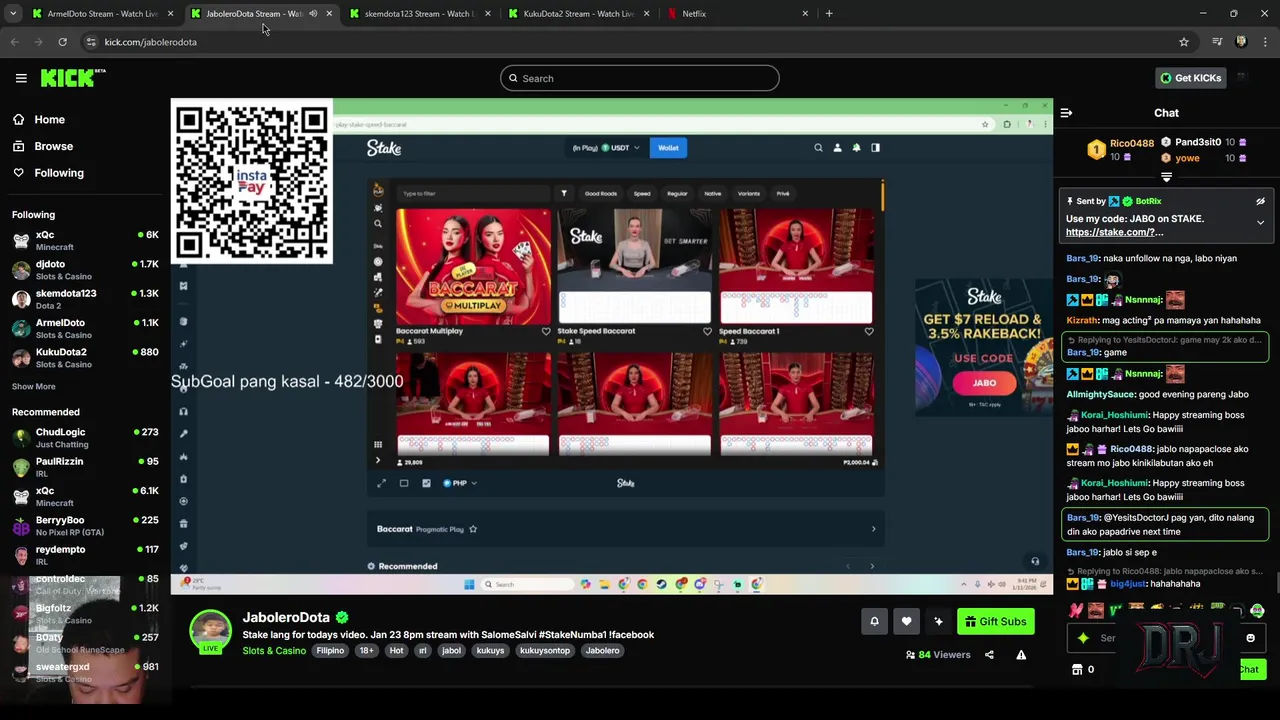Image resolution: width=1280 pixels, height=720 pixels.
Task: Expand the gift leaderboard drop-down handle
Action: coord(1166,177)
